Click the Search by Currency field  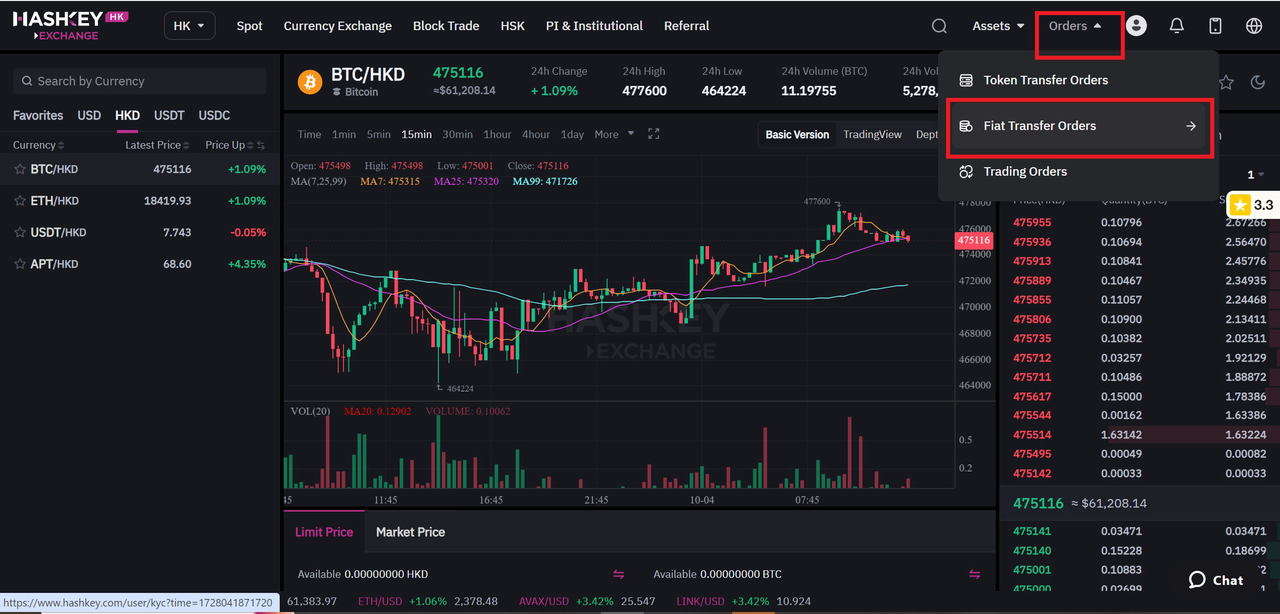point(140,81)
